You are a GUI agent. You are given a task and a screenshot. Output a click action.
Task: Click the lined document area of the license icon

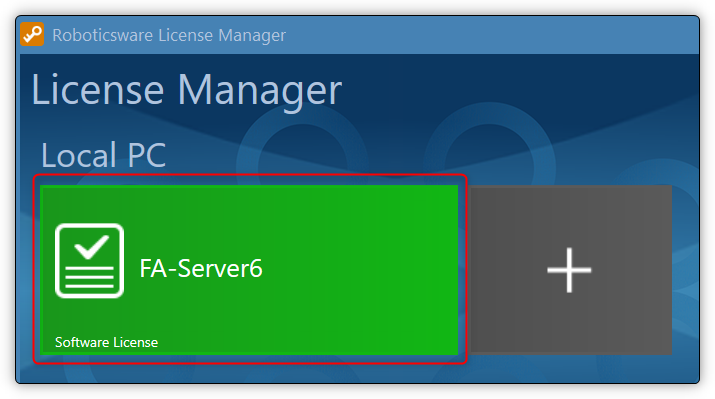[x=89, y=277]
